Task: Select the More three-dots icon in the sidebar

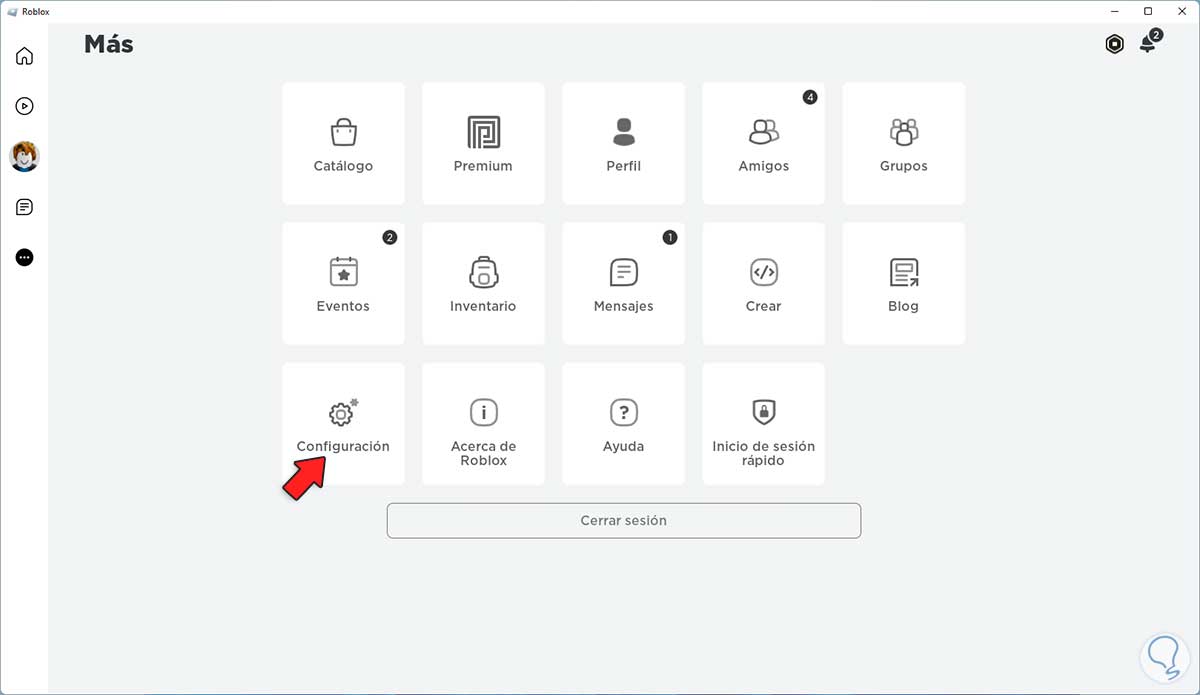Action: 24,257
